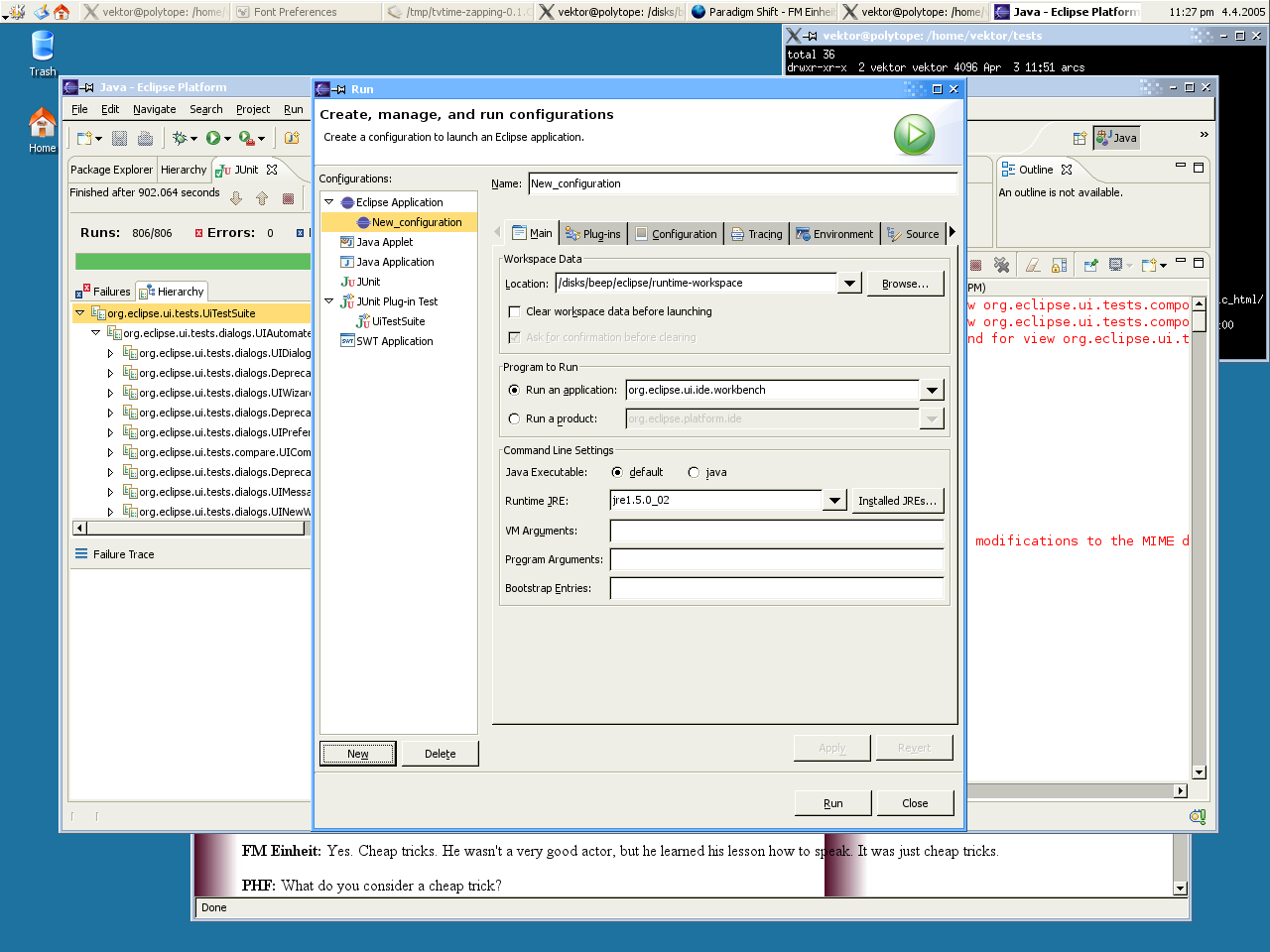This screenshot has width=1270, height=952.
Task: Click the green JUnit progress bar
Action: point(192,261)
